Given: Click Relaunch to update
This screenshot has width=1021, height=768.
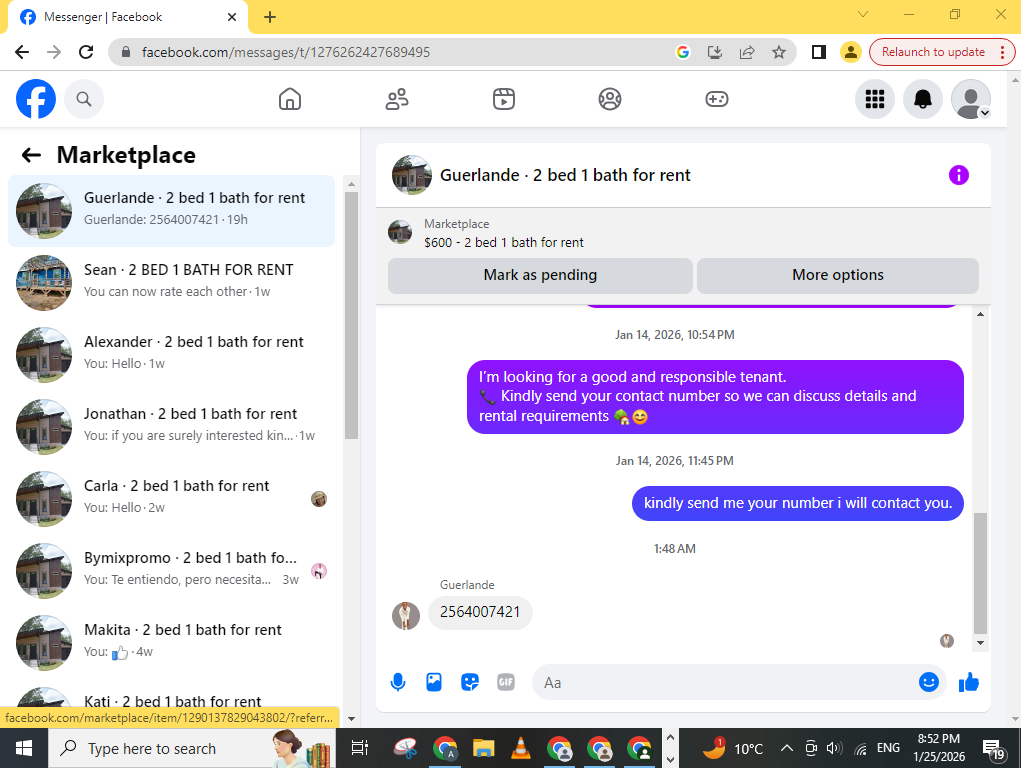Looking at the screenshot, I should point(933,52).
